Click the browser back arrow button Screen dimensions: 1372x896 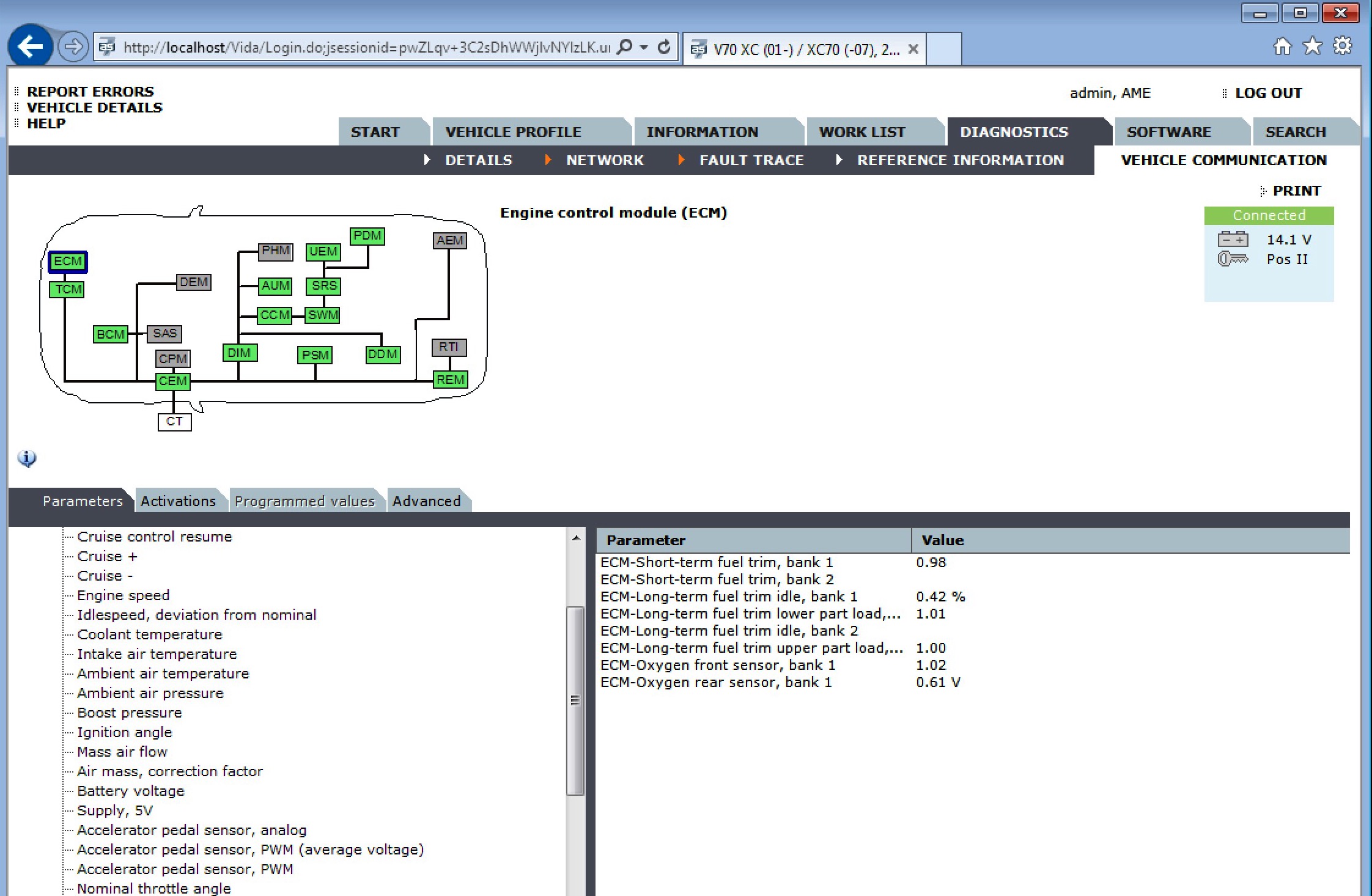[30, 46]
